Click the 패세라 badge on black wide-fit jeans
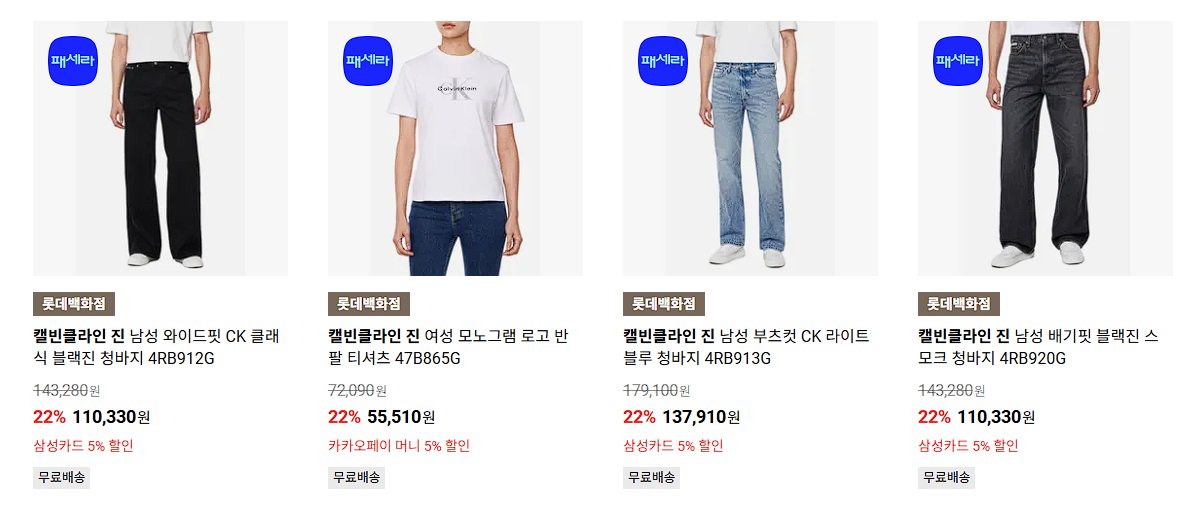The height and width of the screenshot is (507, 1179). click(x=74, y=61)
